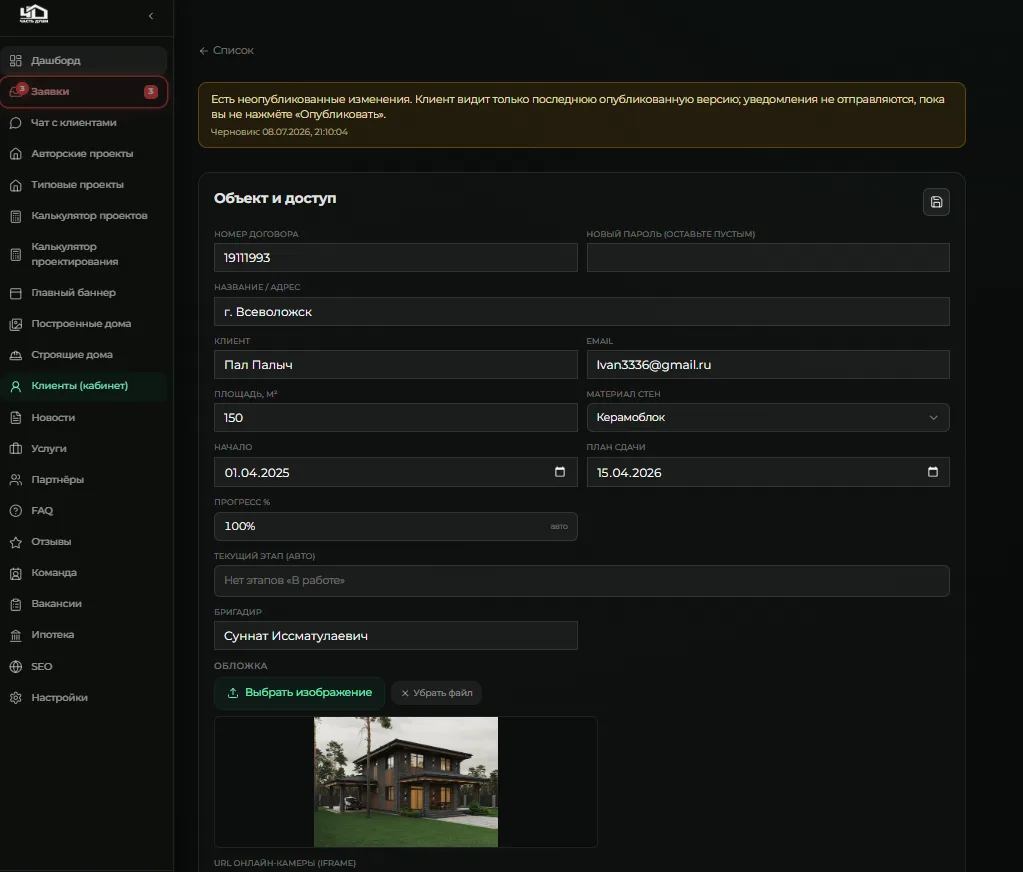Click the Калькулятор проектирования calculator icon
Viewport: 1023px width, 872px height.
click(x=16, y=254)
